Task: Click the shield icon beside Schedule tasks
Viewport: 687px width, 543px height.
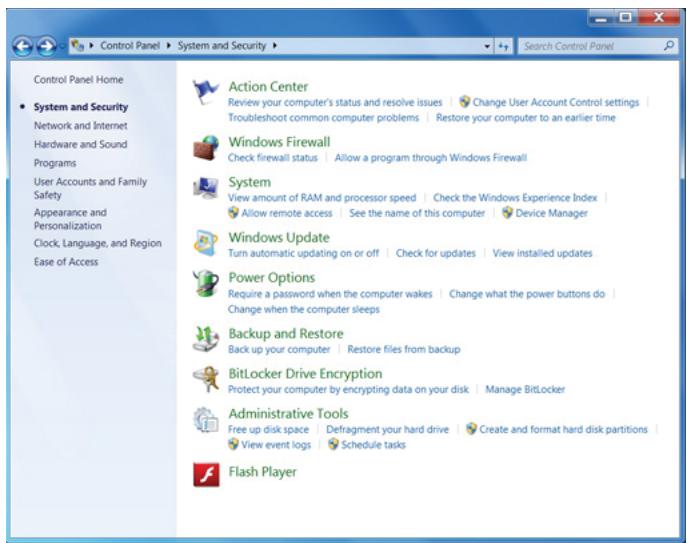Action: click(x=333, y=444)
